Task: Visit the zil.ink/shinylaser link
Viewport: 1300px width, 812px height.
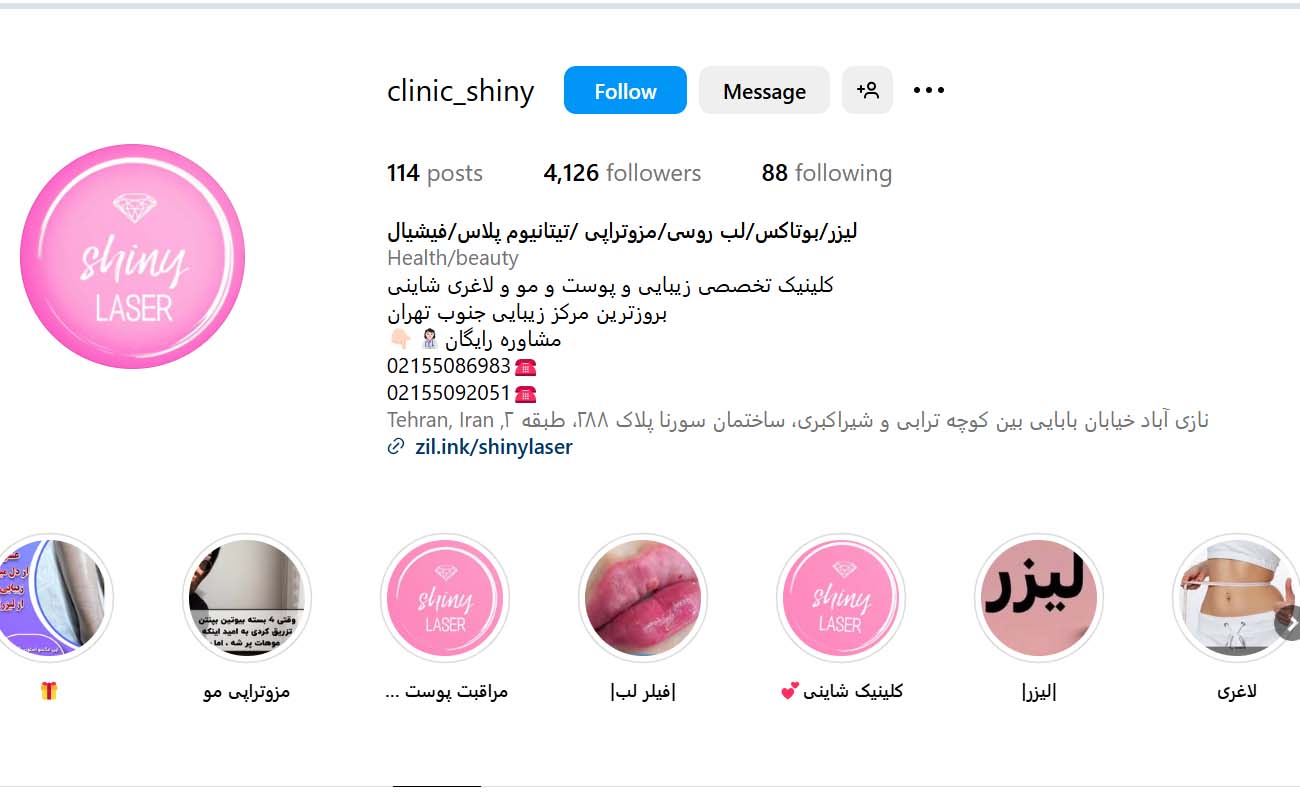Action: (x=494, y=447)
